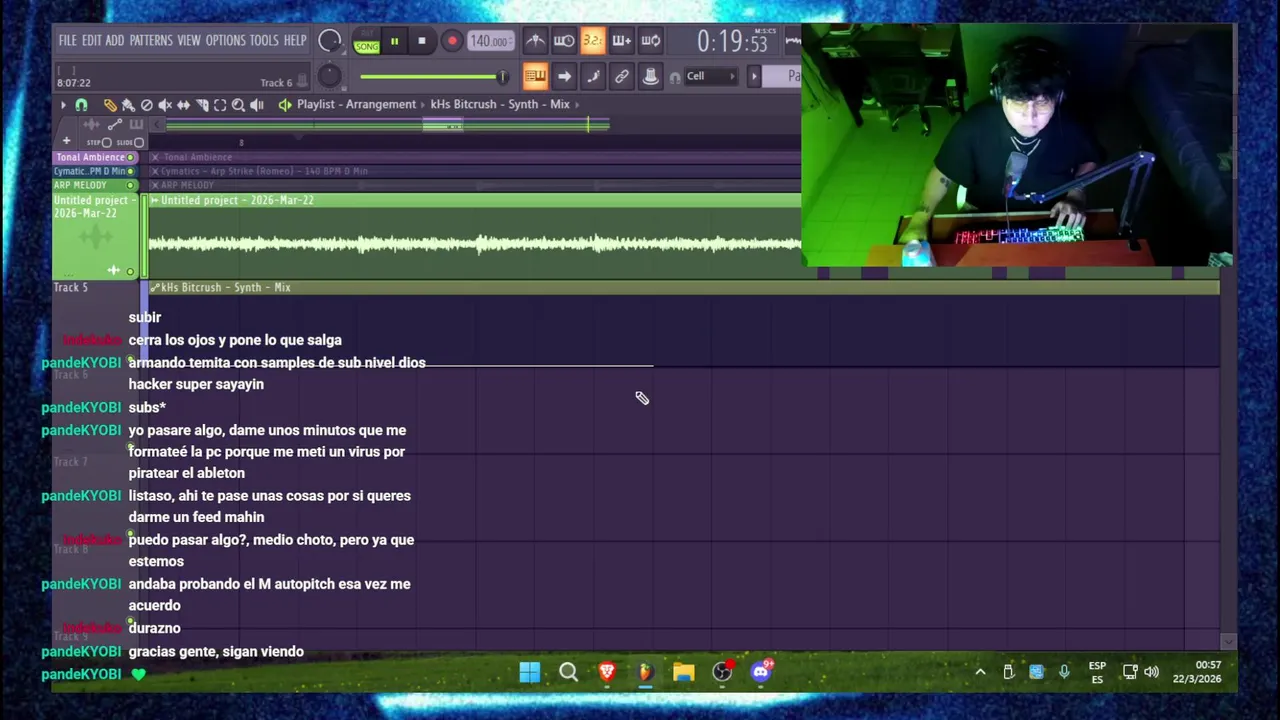Screen dimensions: 1280x720
Task: Open File Explorer from taskbar
Action: click(x=684, y=672)
